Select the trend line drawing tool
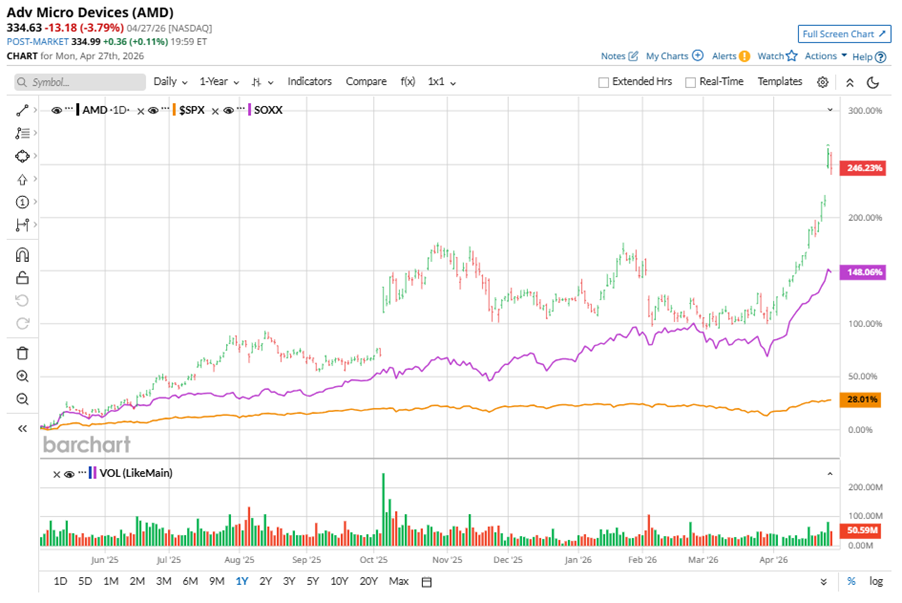902x603 pixels. coord(22,110)
